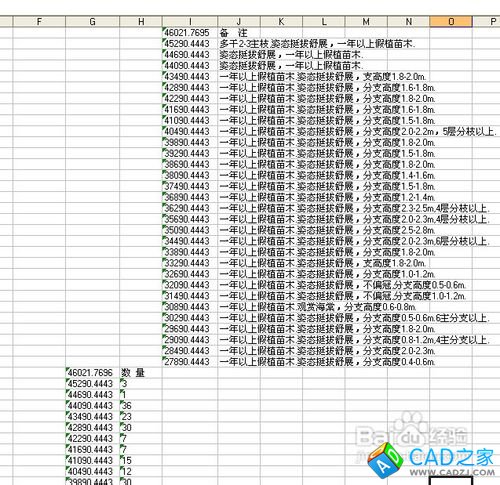Click quantity cell with value 15
The image size is (500, 485).
[x=141, y=461]
